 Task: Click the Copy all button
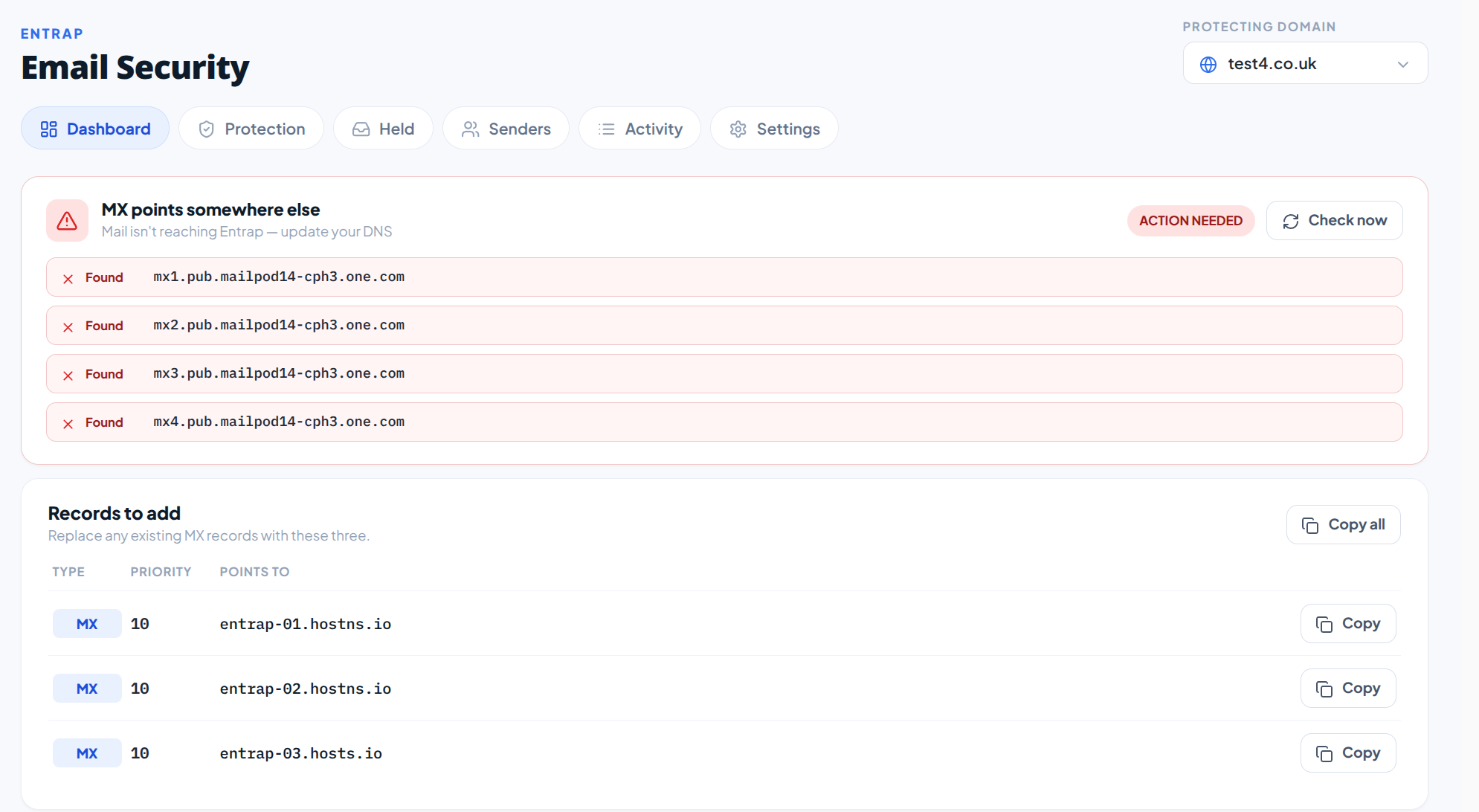[1343, 525]
